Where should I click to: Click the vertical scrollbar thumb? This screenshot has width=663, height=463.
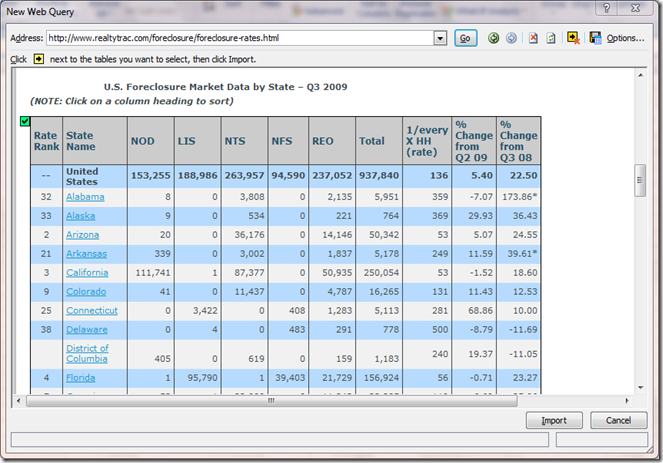(x=640, y=181)
